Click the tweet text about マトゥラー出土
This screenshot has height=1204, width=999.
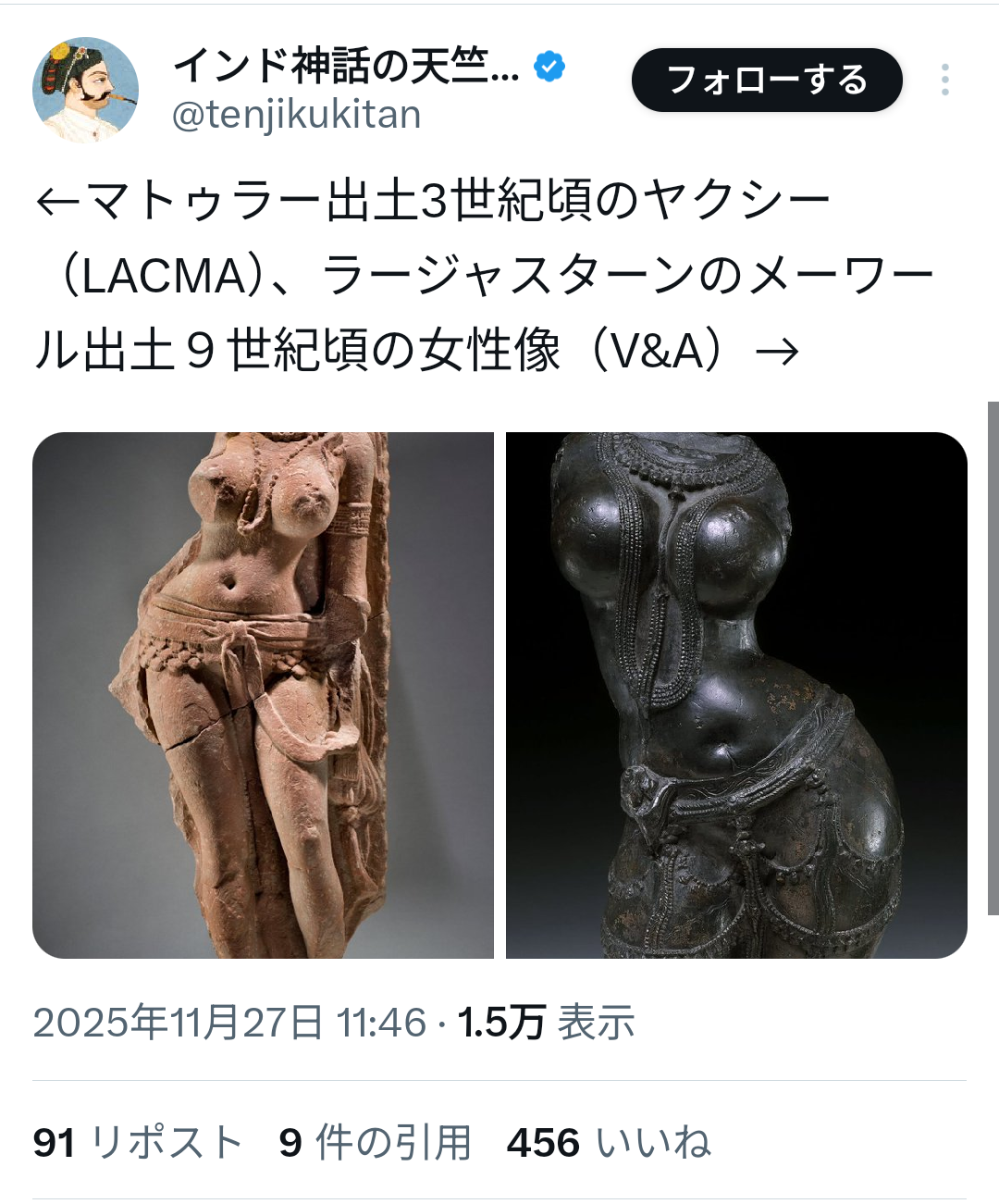point(484,276)
